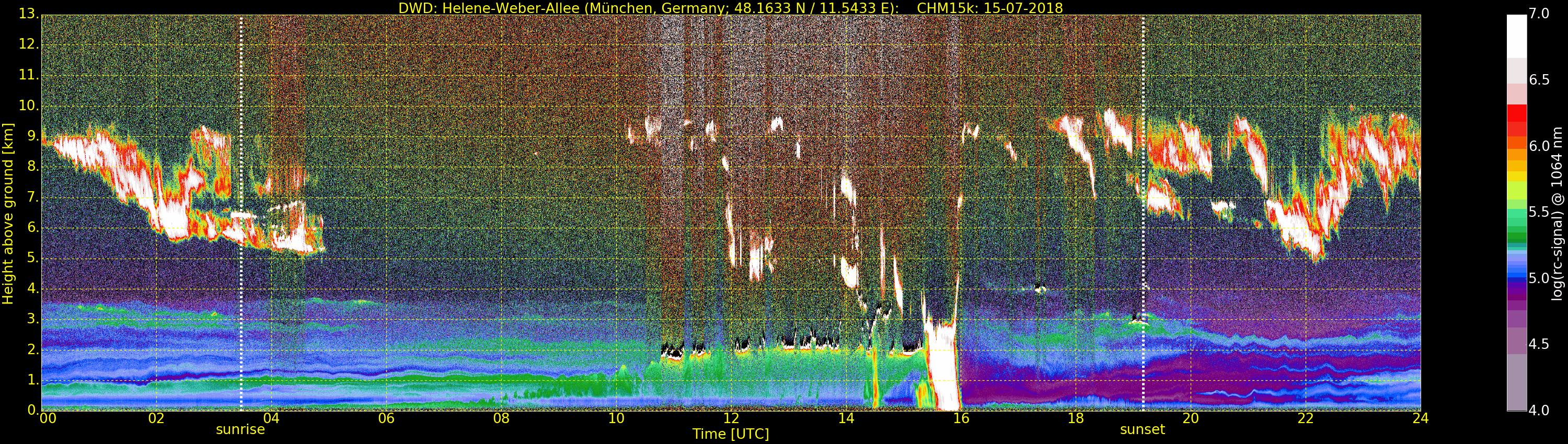Click the time axis tick label 06
Image resolution: width=1568 pixels, height=444 pixels.
pos(386,418)
